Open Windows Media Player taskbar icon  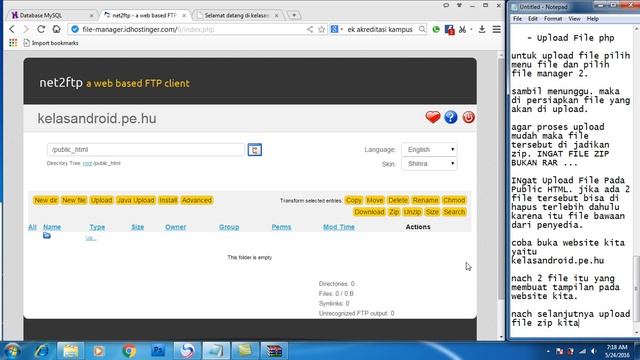(x=98, y=351)
